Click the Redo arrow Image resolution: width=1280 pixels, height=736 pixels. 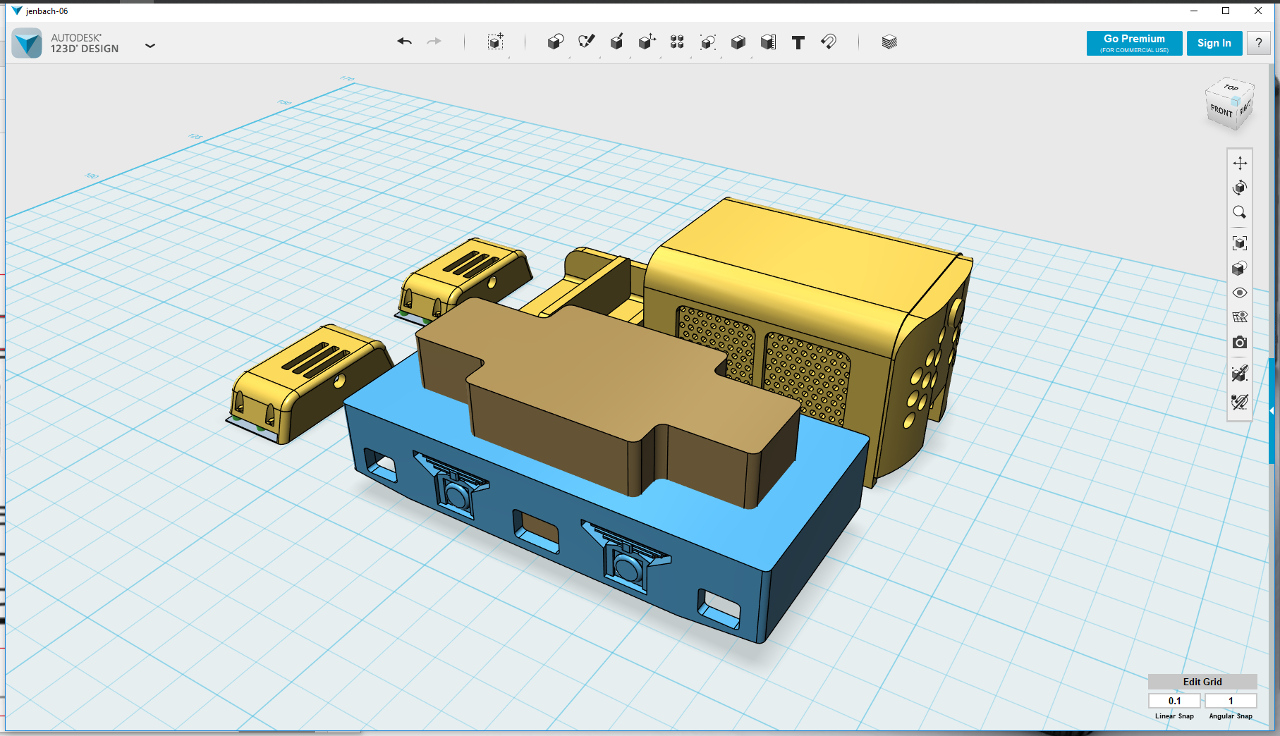(434, 42)
